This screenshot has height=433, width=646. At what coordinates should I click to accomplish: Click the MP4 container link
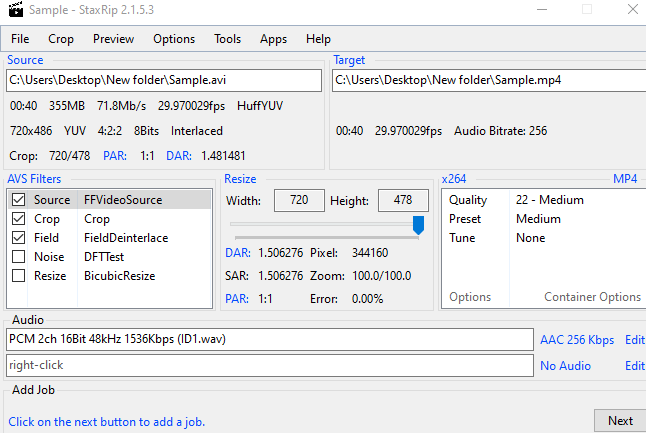coord(625,179)
